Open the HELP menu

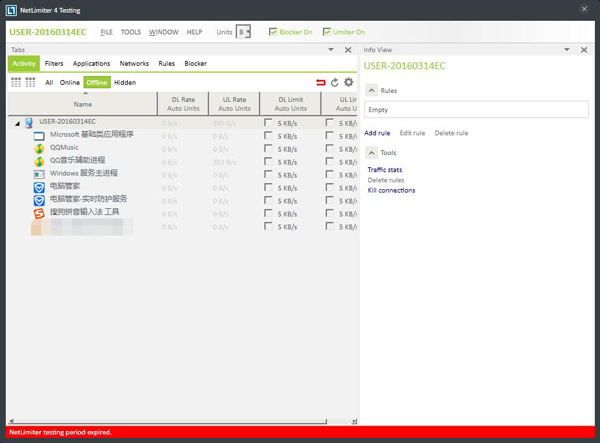click(x=194, y=32)
